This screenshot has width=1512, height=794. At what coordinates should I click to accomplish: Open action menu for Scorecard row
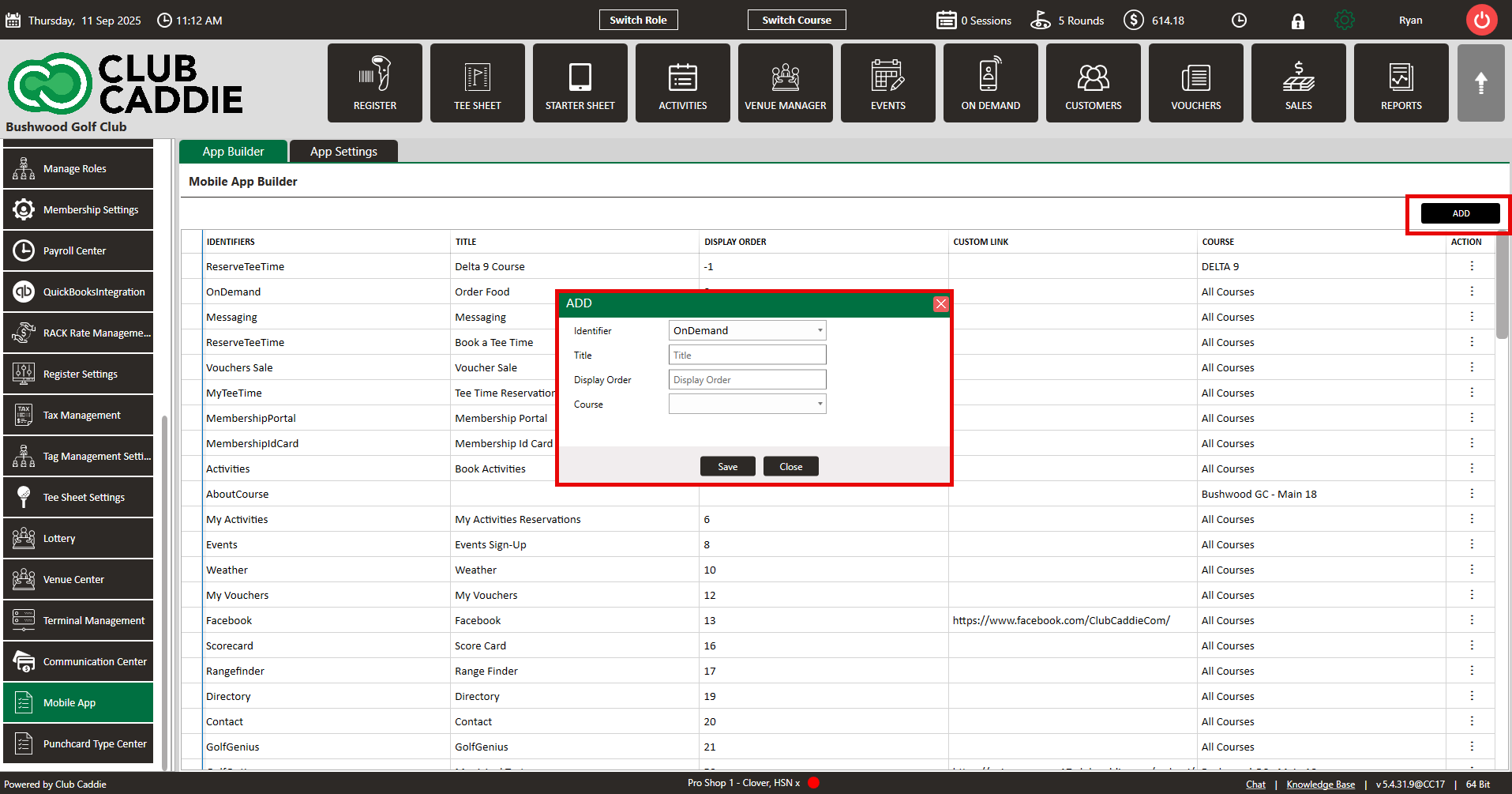click(1472, 645)
